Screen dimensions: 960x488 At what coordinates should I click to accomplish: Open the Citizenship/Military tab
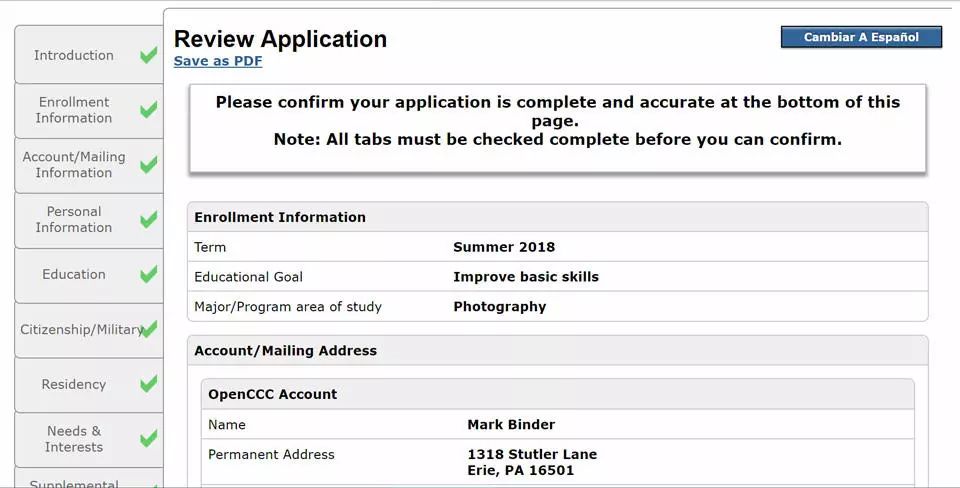click(x=89, y=329)
